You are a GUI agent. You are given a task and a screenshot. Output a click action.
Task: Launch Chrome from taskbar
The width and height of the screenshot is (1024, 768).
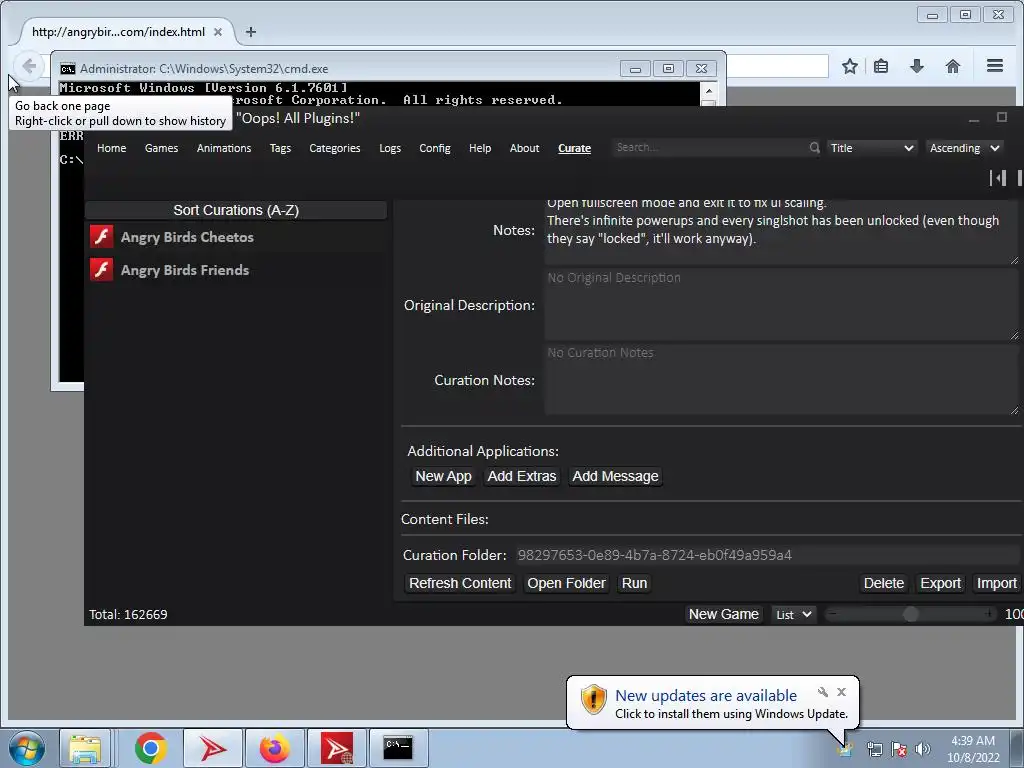(x=150, y=748)
